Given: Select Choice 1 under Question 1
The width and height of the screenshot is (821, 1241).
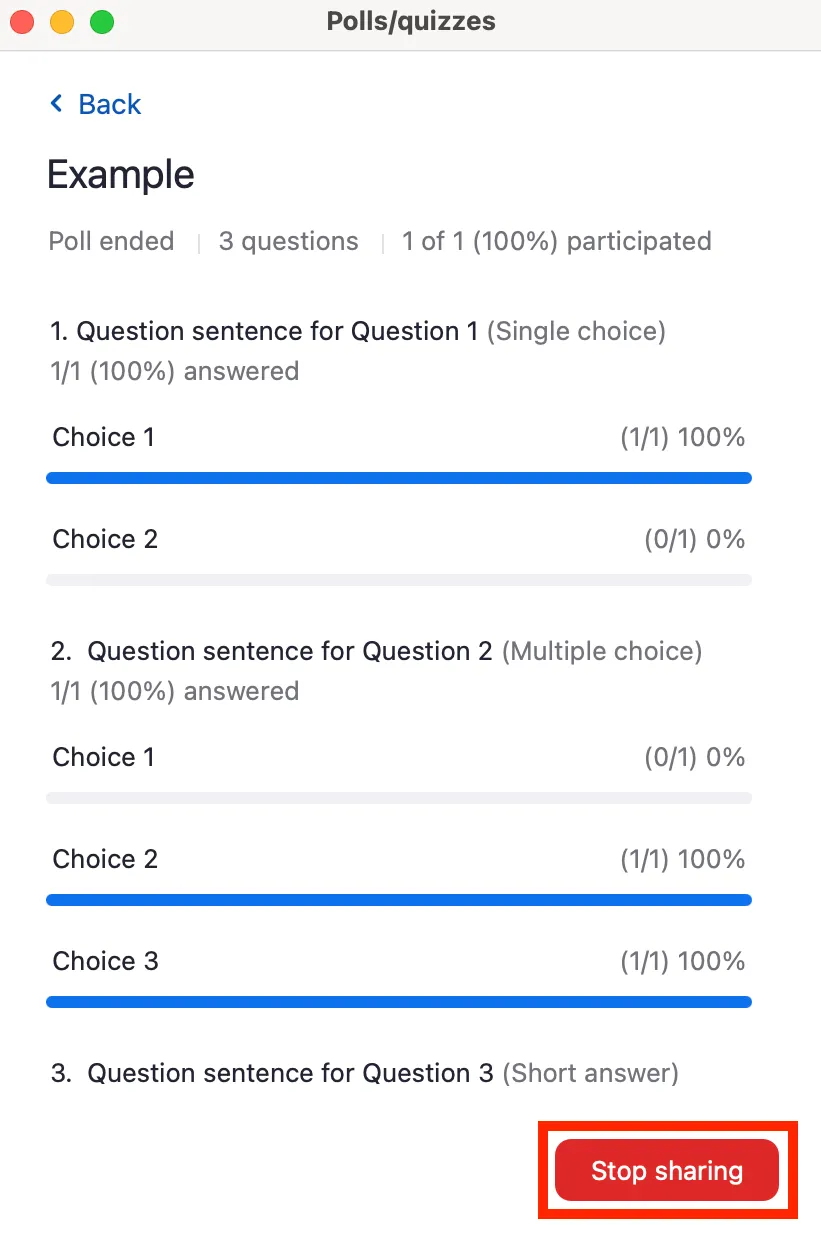Looking at the screenshot, I should pos(104,437).
